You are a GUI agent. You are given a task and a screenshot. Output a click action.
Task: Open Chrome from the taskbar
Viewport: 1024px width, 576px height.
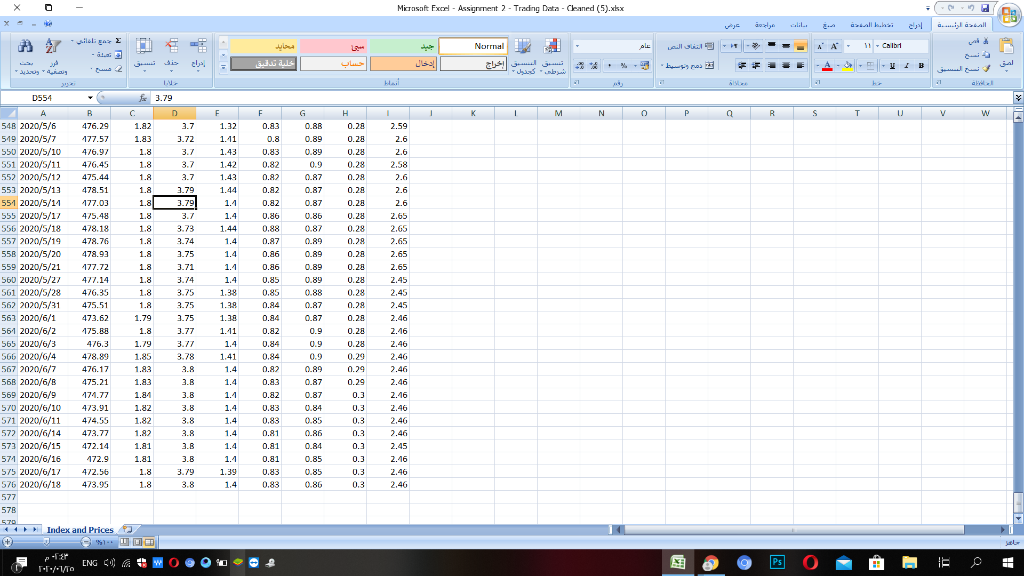(x=711, y=562)
